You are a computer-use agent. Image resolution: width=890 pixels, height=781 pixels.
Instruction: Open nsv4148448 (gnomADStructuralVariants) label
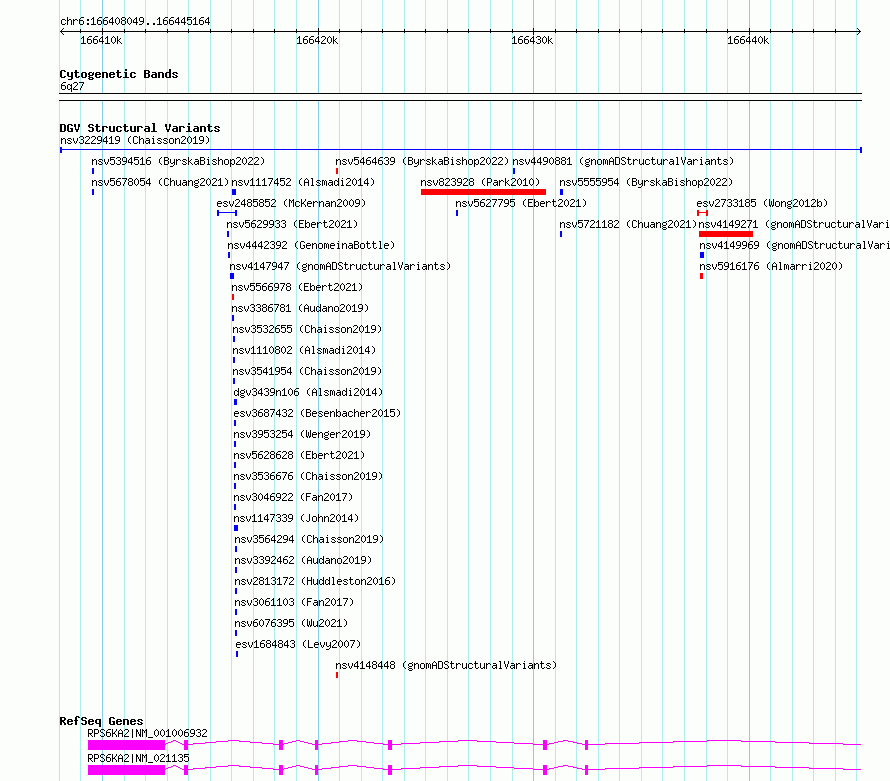(446, 665)
